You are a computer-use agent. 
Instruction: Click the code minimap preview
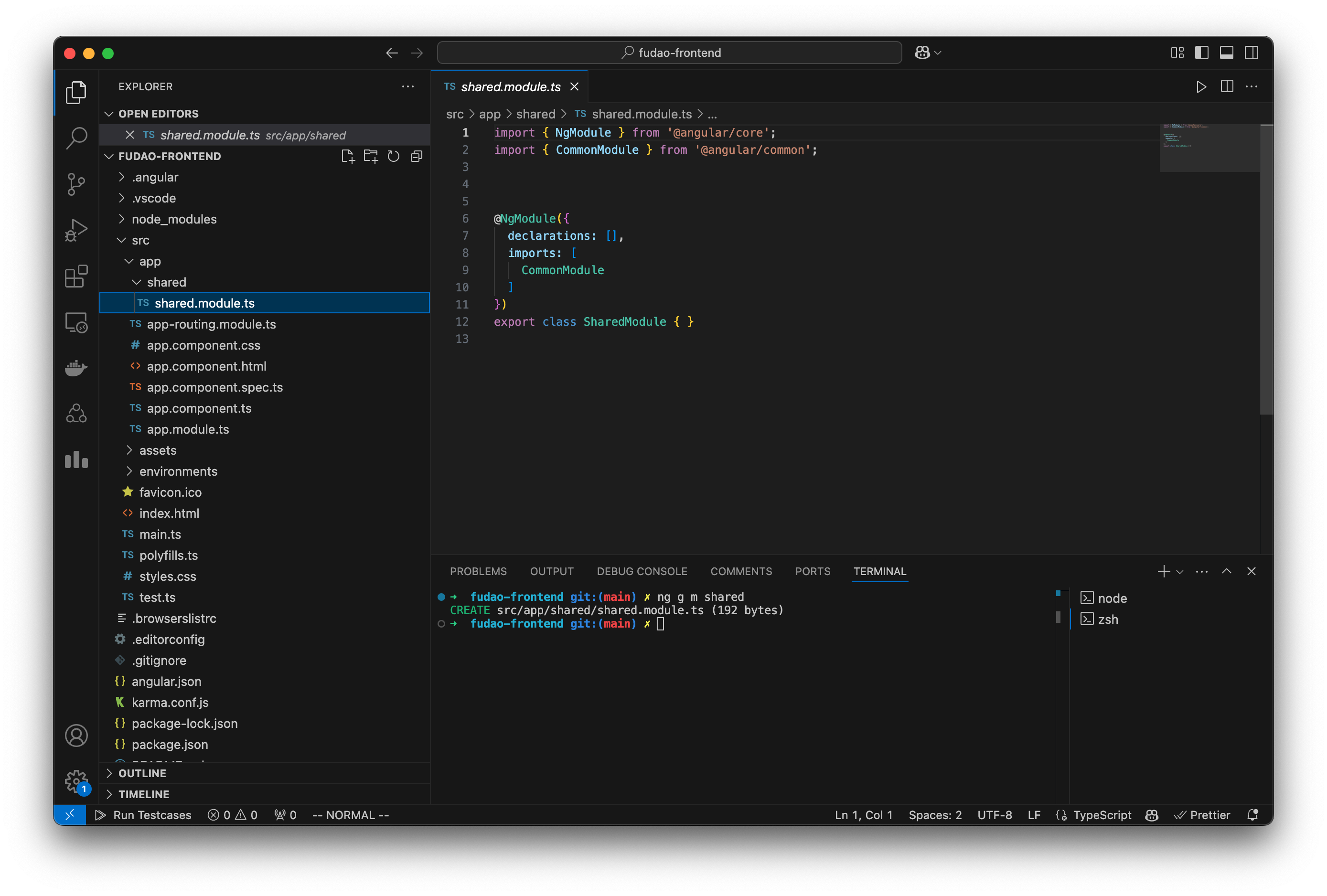pyautogui.click(x=1209, y=148)
